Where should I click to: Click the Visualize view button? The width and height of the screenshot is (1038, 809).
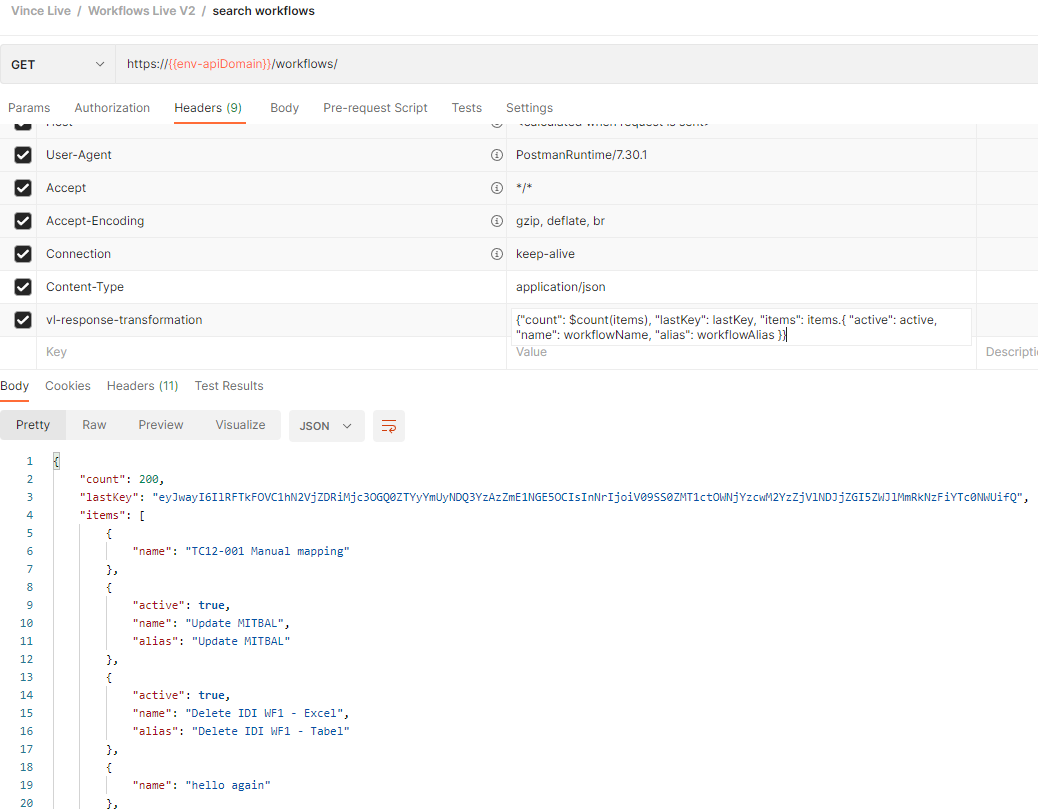pos(240,425)
